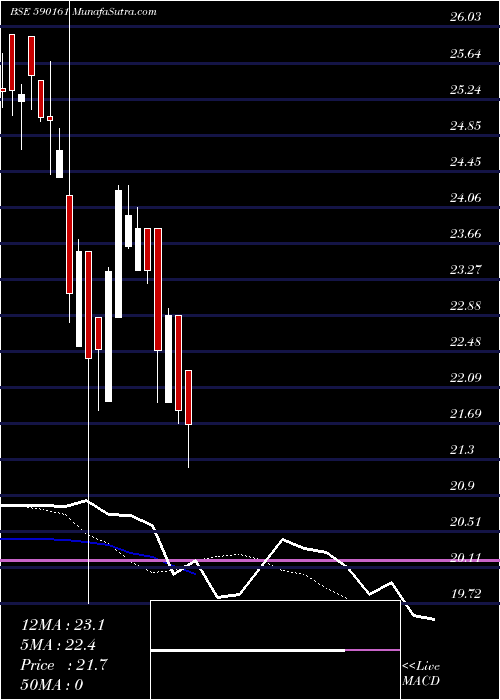The image size is (500, 700).
Task: Click the 22.48 price axis label
Action: pos(466,342)
